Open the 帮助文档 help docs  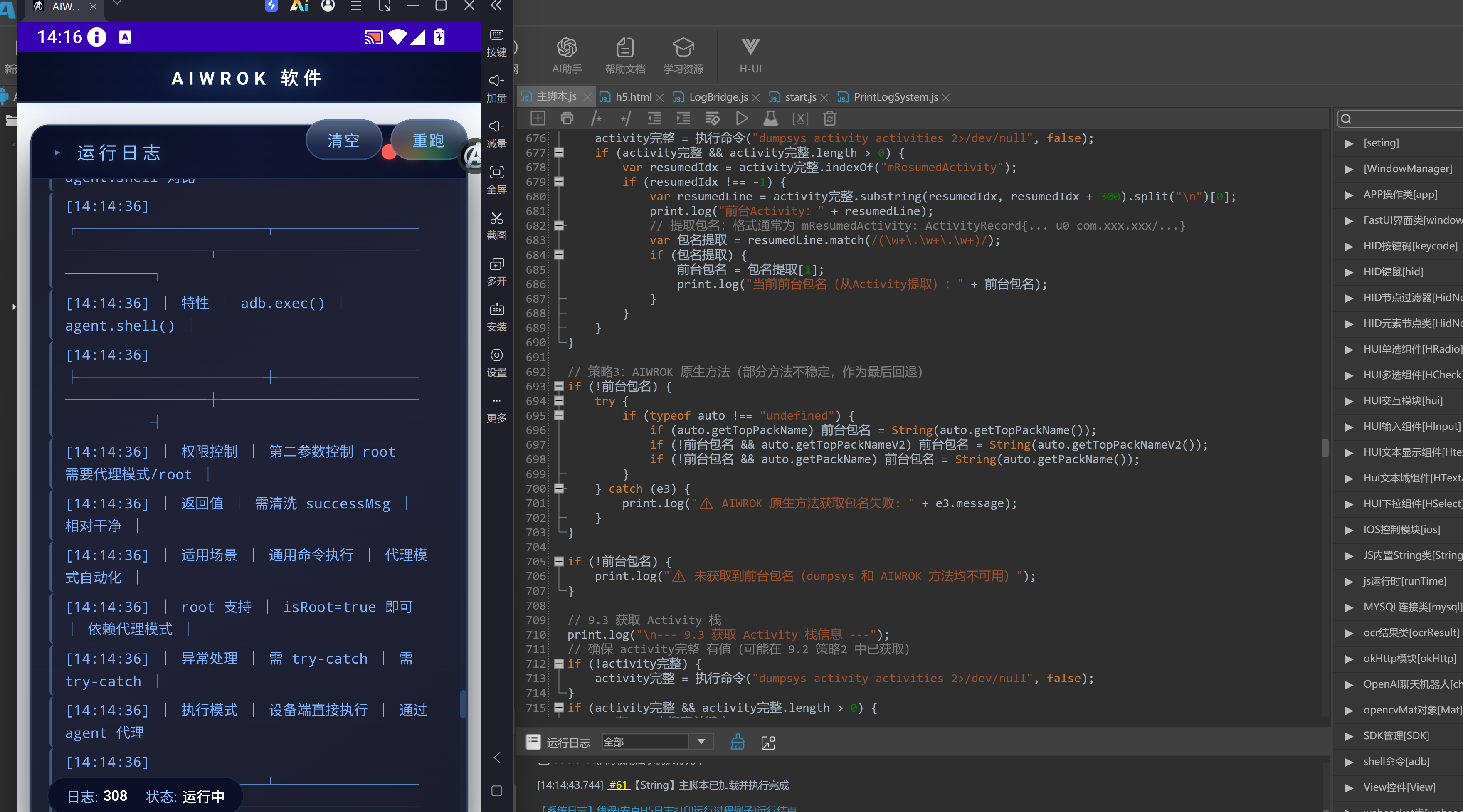click(625, 55)
